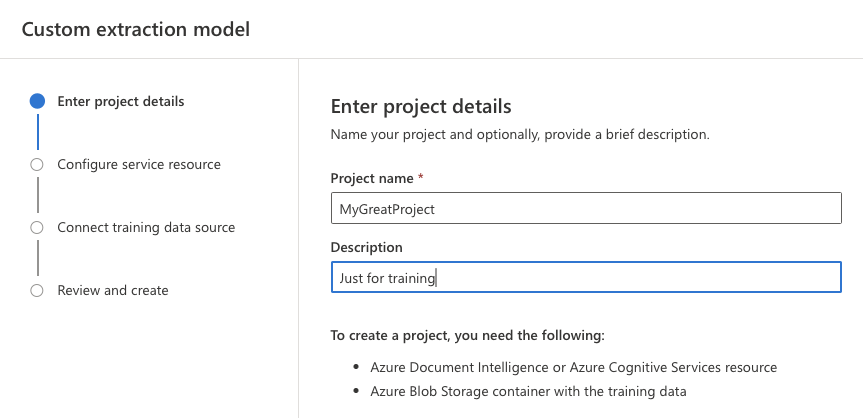This screenshot has width=863, height=418.
Task: Go to 'Configure service resource' step label
Action: coord(139,164)
